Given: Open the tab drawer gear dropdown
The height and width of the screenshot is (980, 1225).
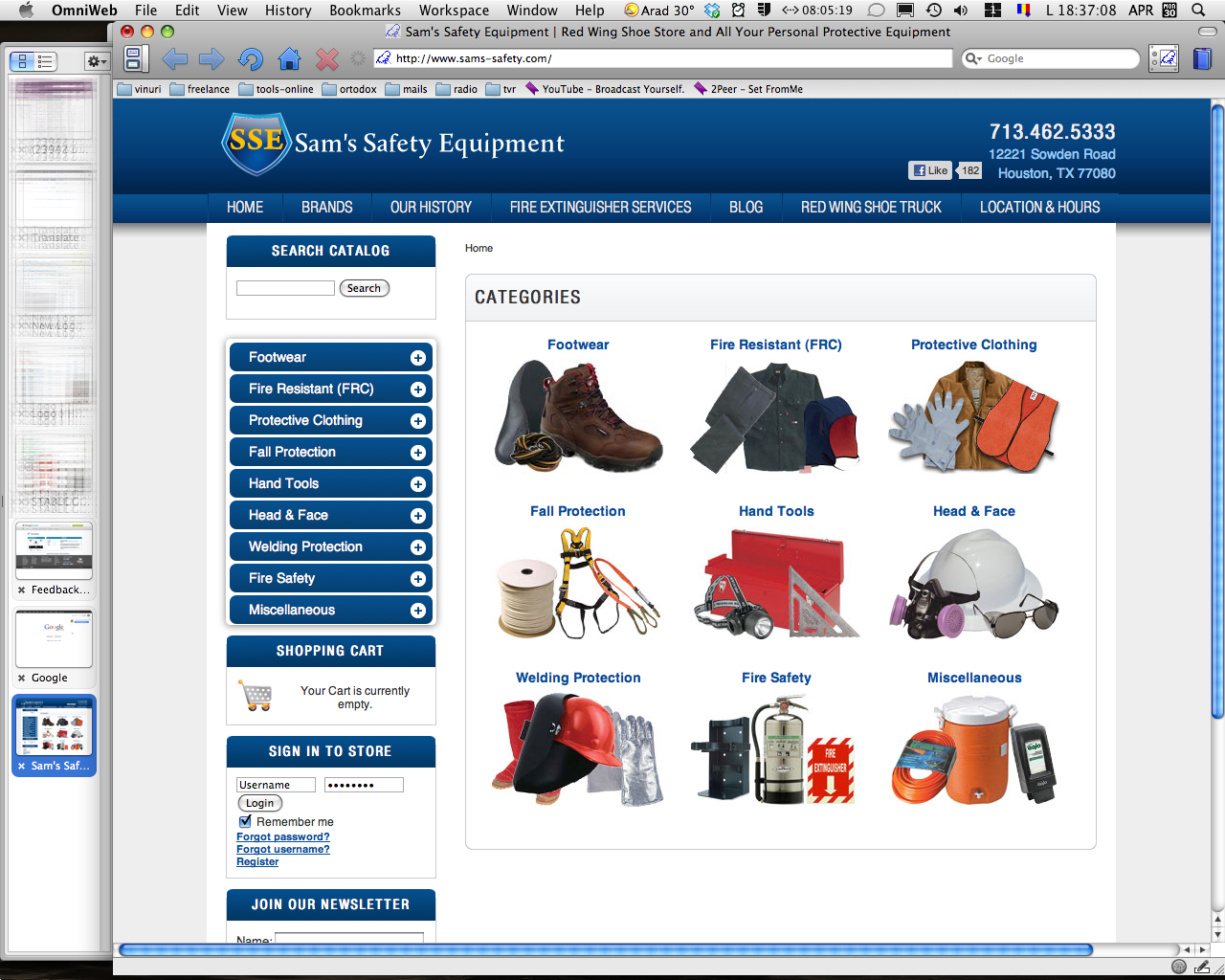Looking at the screenshot, I should click(97, 61).
